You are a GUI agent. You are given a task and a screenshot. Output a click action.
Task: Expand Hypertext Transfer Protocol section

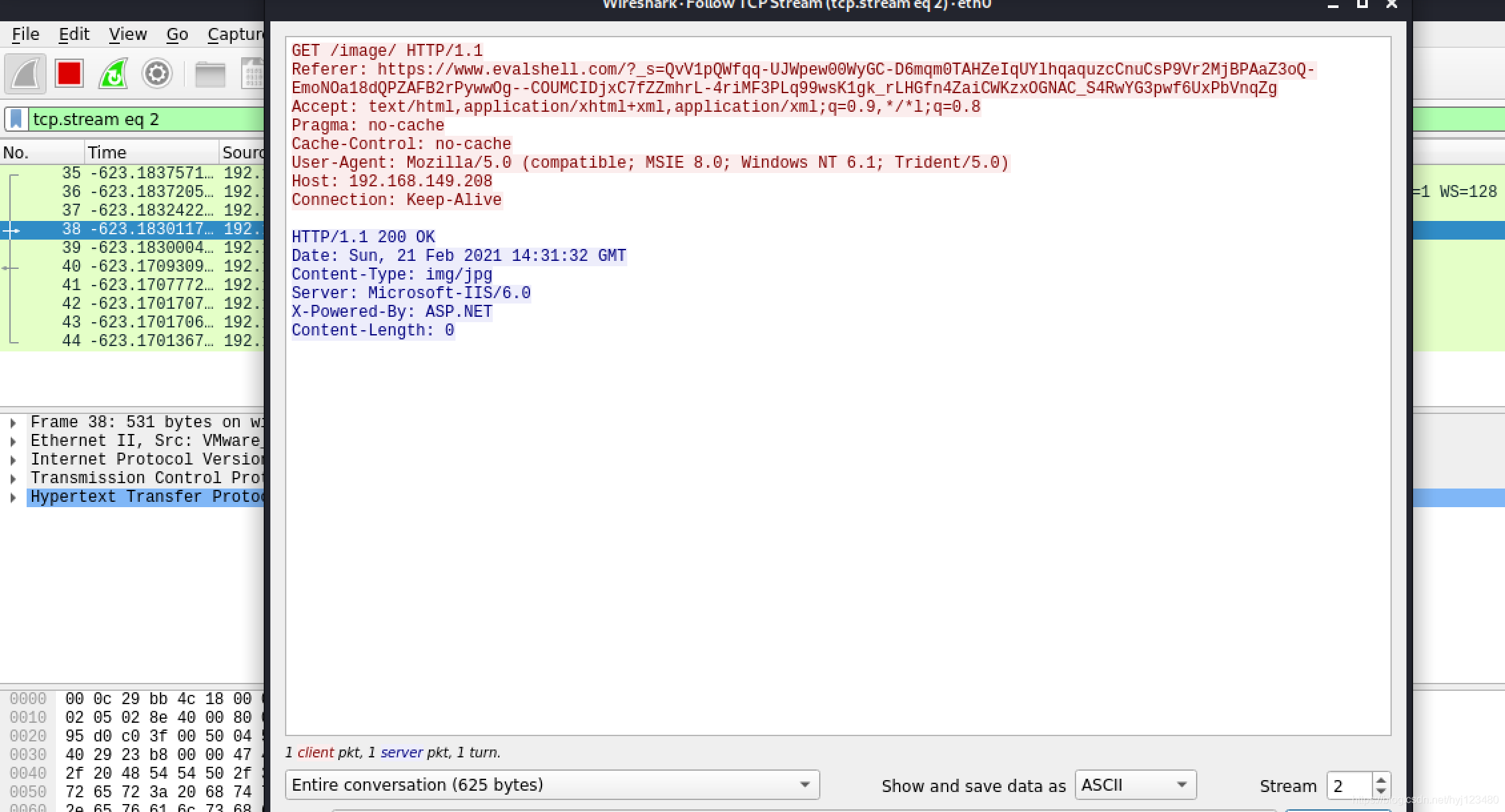click(13, 497)
